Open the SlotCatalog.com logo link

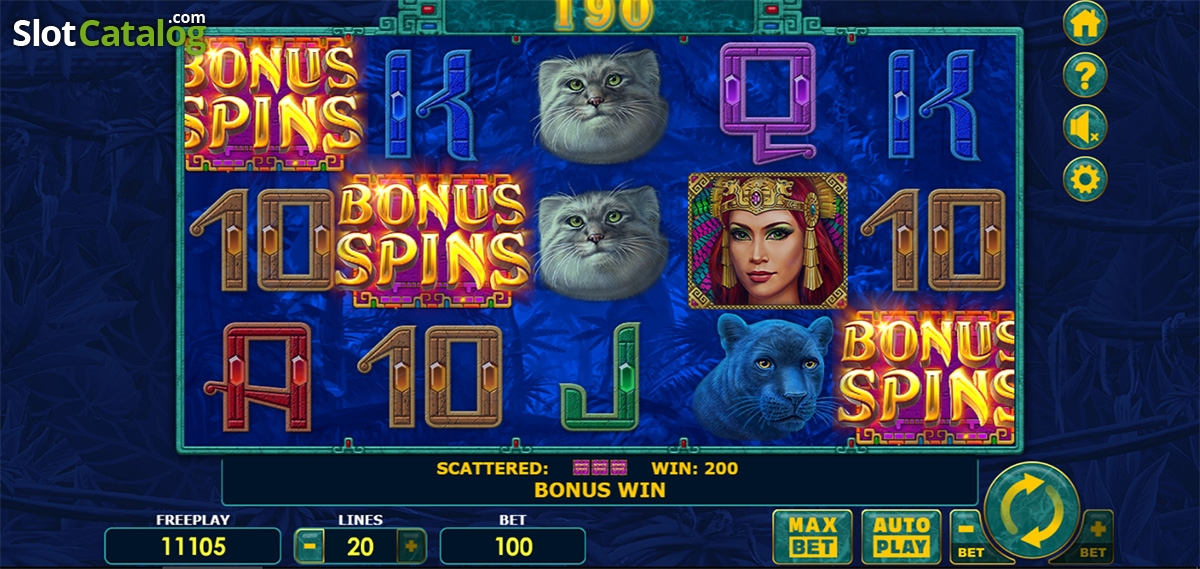(x=110, y=32)
